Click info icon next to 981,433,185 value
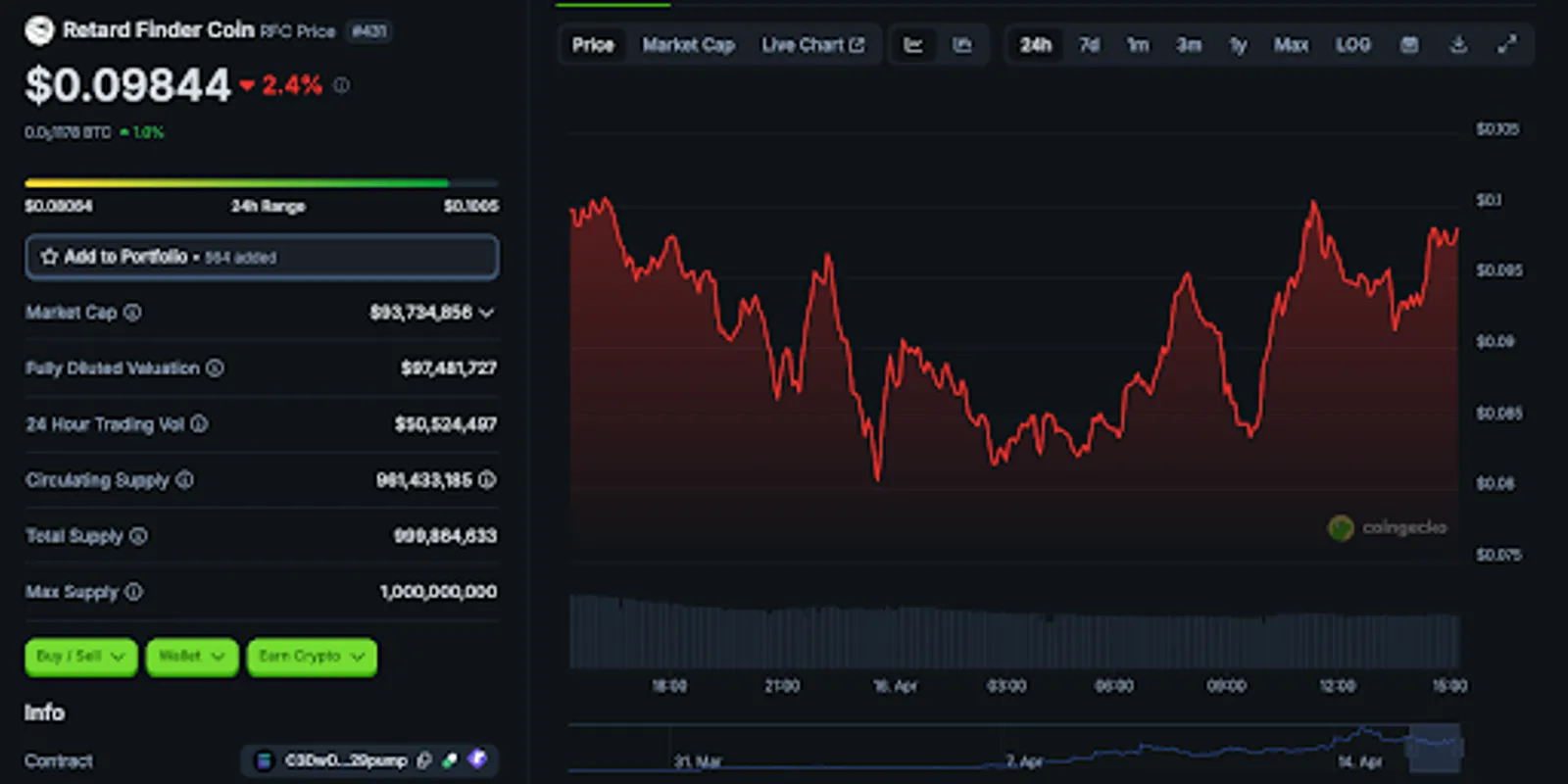Image resolution: width=1568 pixels, height=784 pixels. 487,480
